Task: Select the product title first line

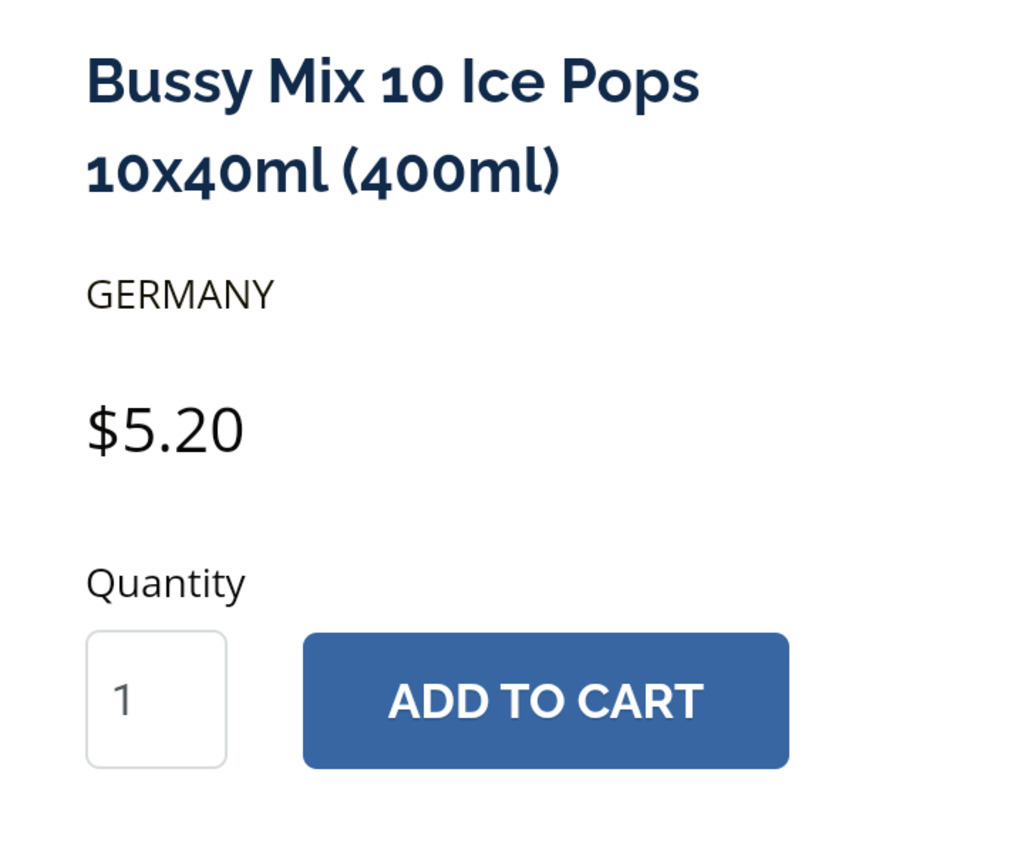Action: 392,82
